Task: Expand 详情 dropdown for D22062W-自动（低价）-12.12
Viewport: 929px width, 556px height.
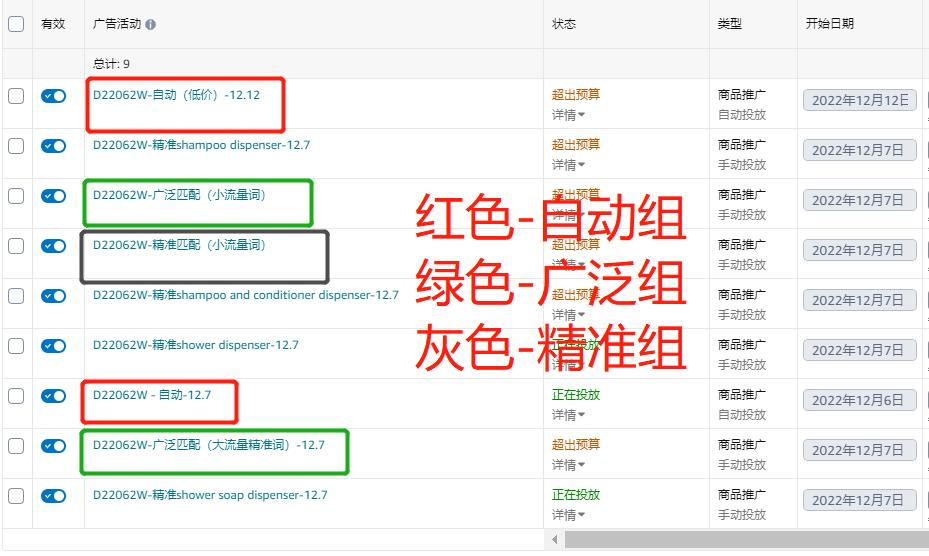Action: pos(569,115)
